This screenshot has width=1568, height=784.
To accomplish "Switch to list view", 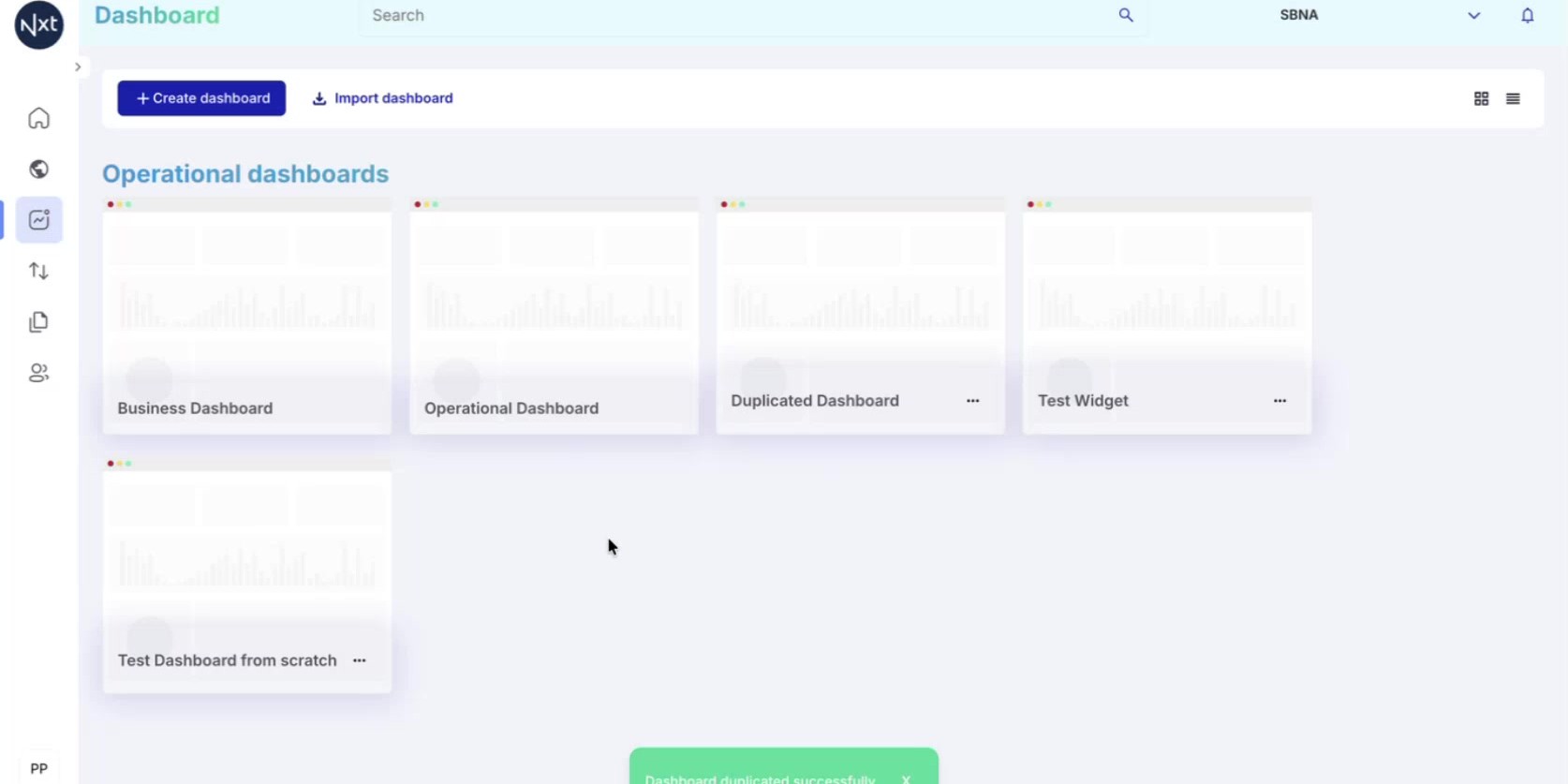I will [x=1513, y=98].
